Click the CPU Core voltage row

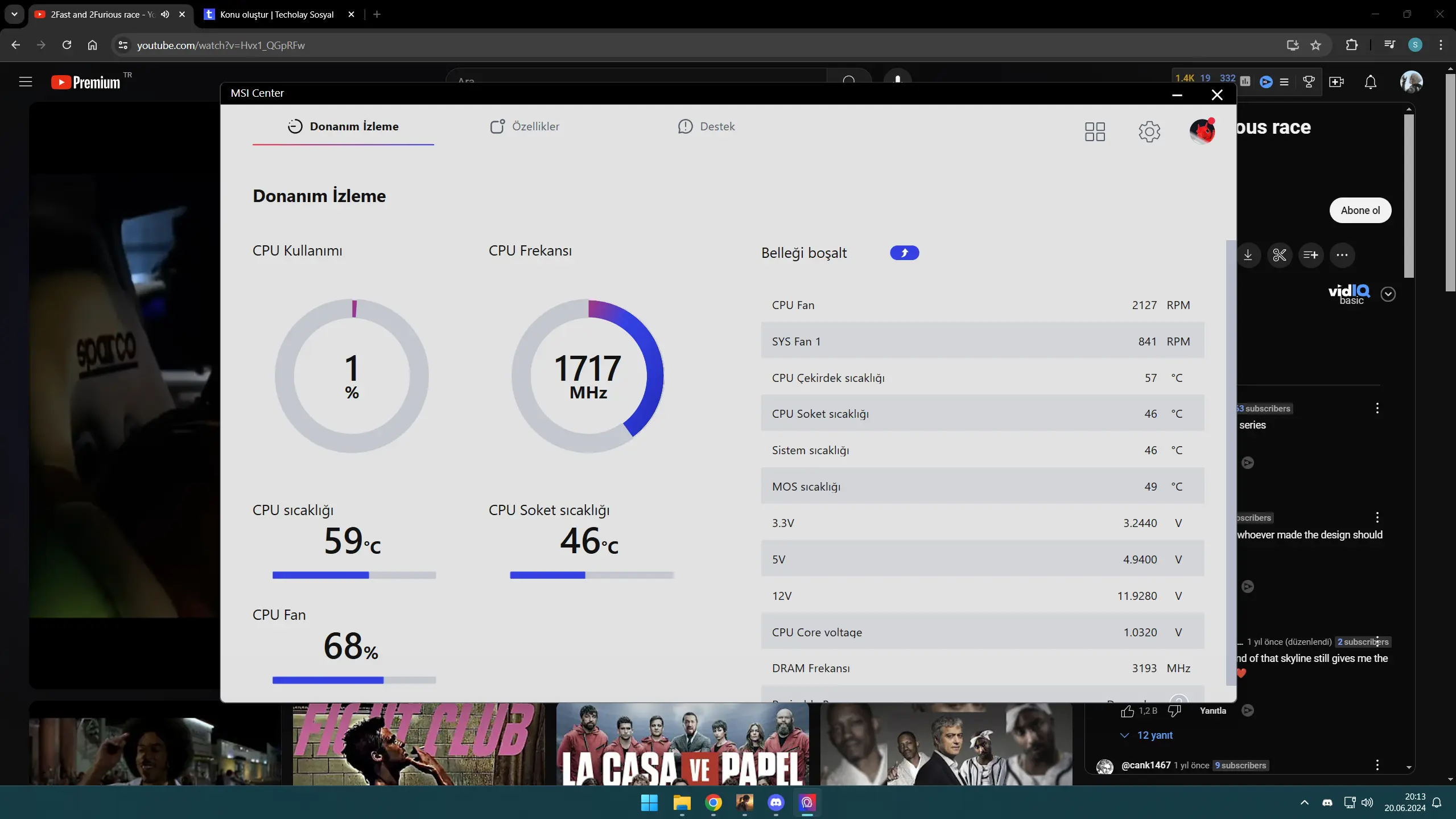pyautogui.click(x=982, y=632)
